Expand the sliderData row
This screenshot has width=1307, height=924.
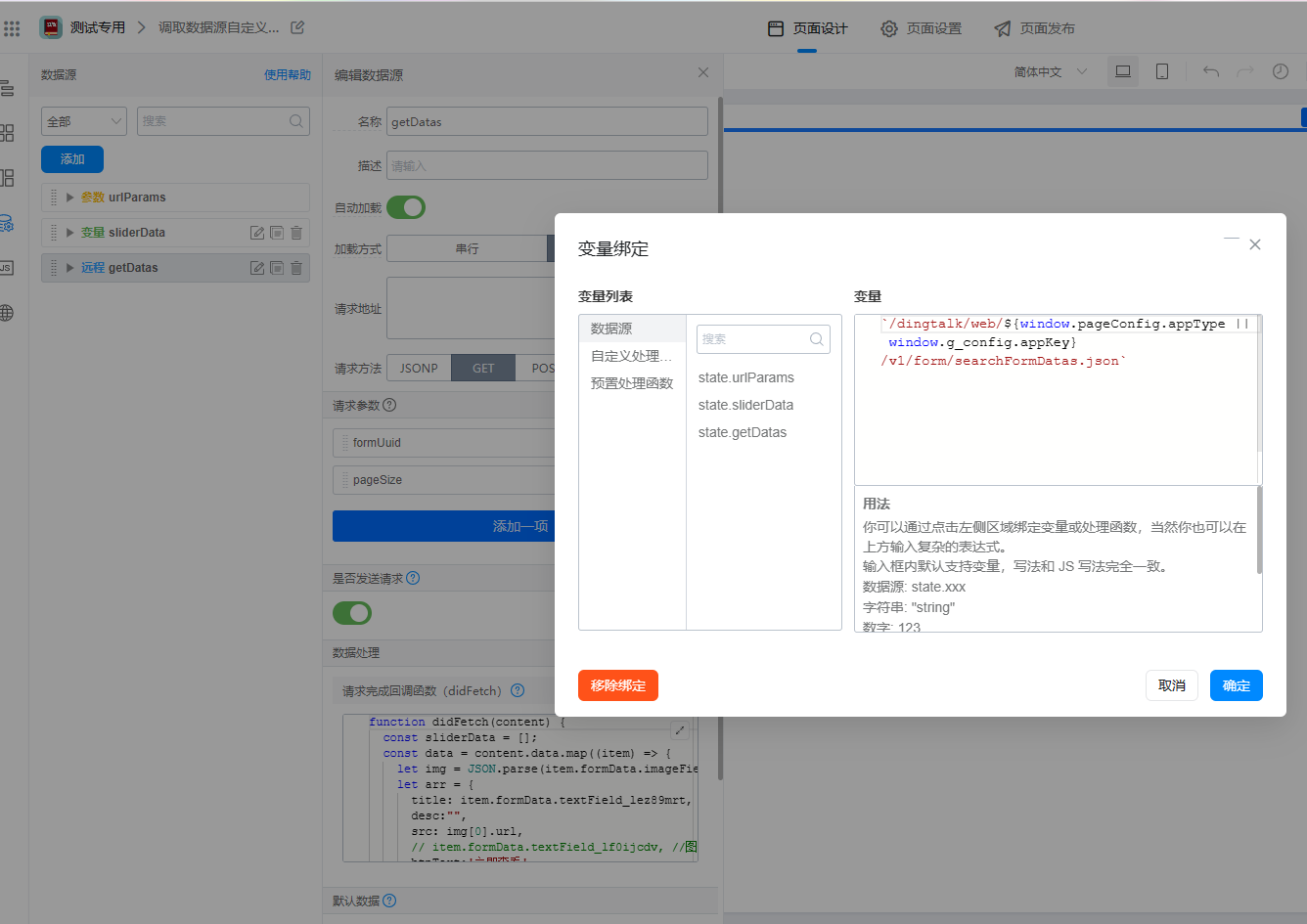point(69,233)
